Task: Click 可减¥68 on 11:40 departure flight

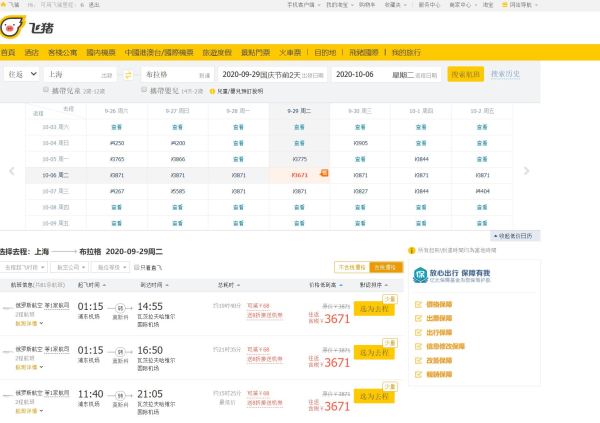Action: click(x=258, y=393)
